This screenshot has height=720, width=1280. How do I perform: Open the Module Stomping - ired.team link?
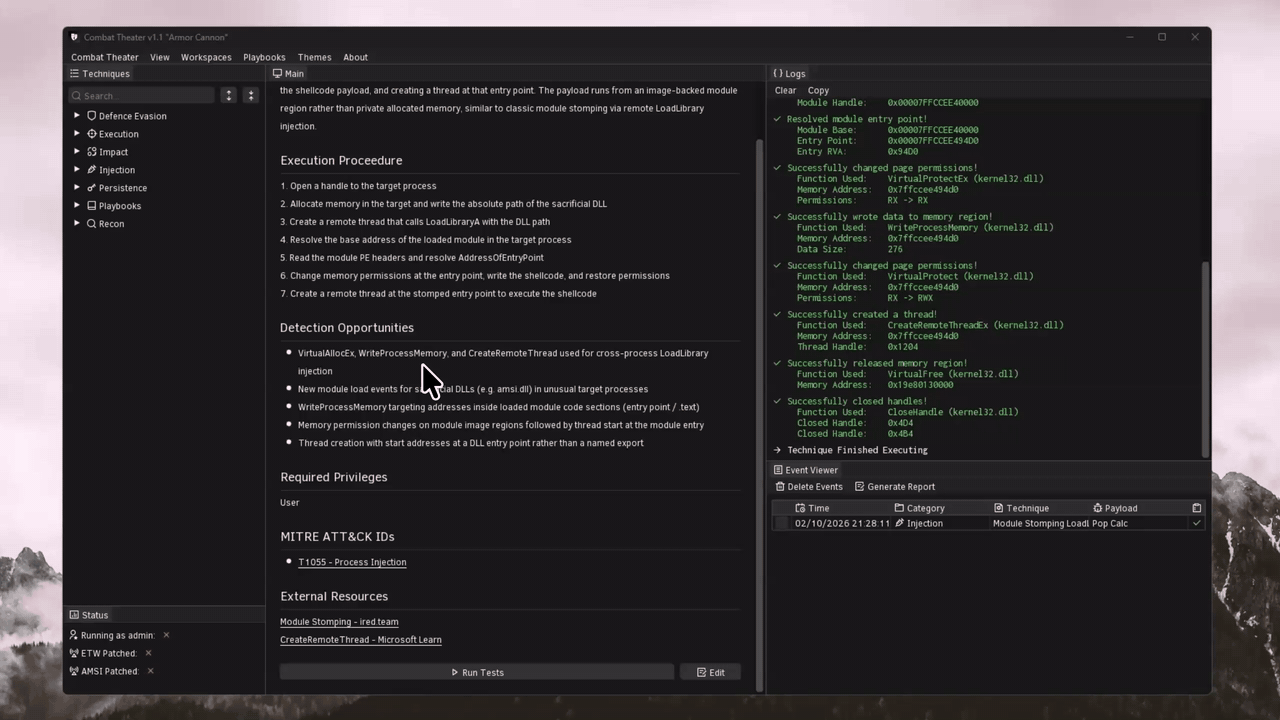(339, 622)
